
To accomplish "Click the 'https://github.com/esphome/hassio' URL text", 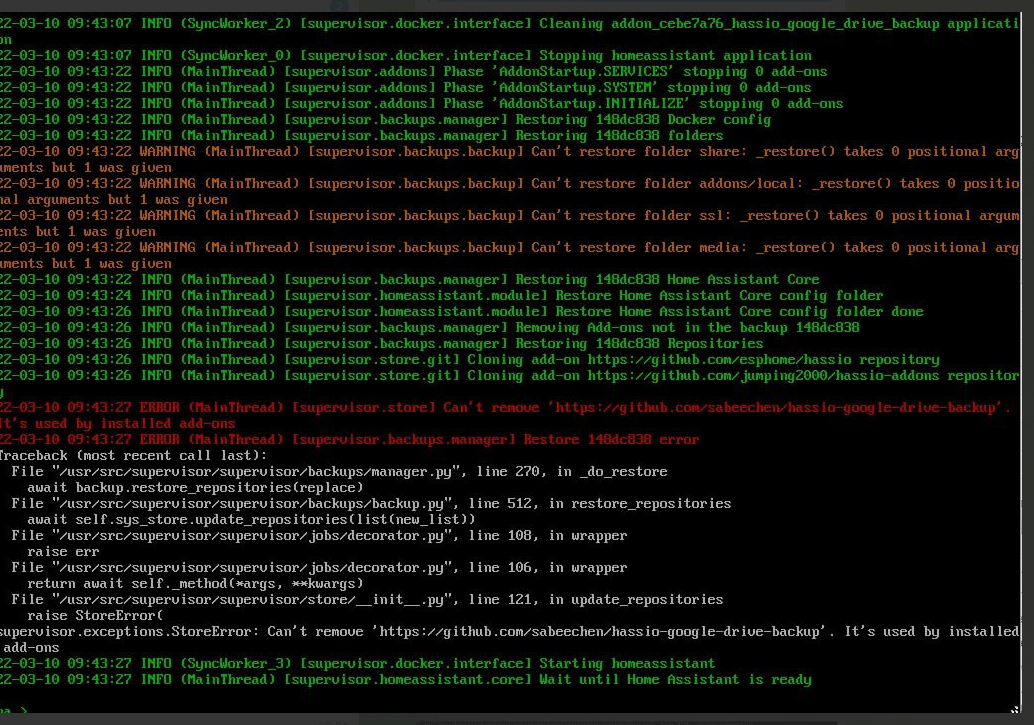I will pyautogui.click(x=719, y=360).
